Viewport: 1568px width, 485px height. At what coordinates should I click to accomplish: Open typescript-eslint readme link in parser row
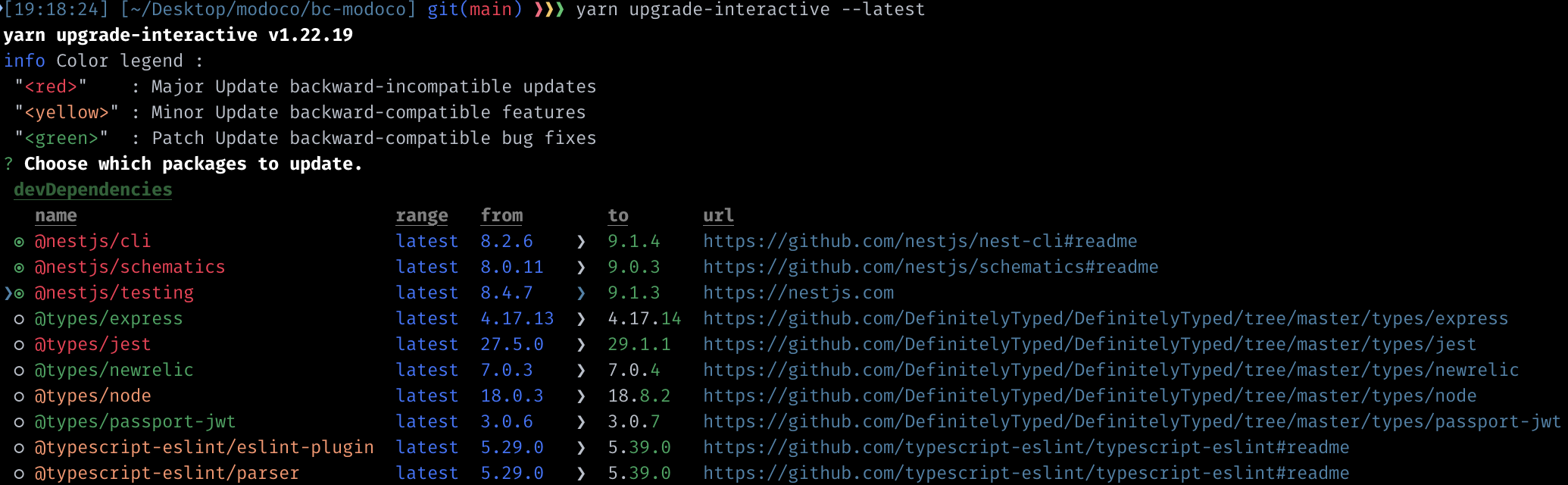[1026, 473]
